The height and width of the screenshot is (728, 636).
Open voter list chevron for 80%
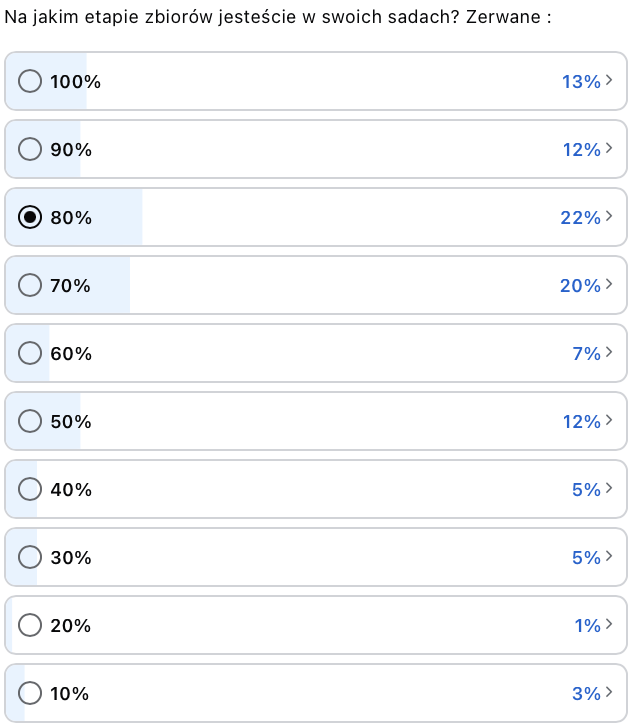(609, 217)
